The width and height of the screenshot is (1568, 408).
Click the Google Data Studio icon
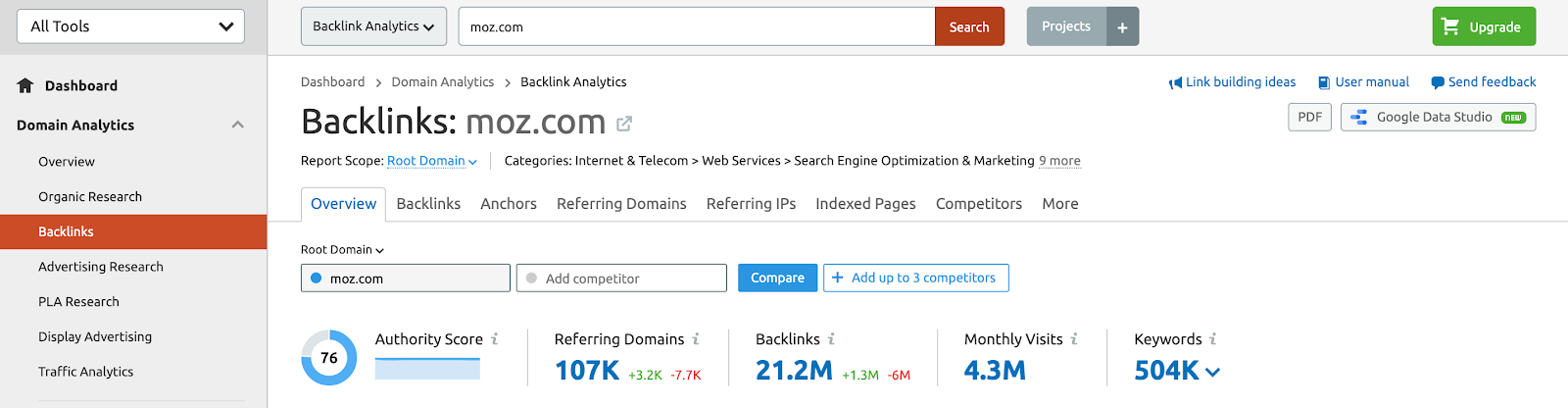(1358, 117)
